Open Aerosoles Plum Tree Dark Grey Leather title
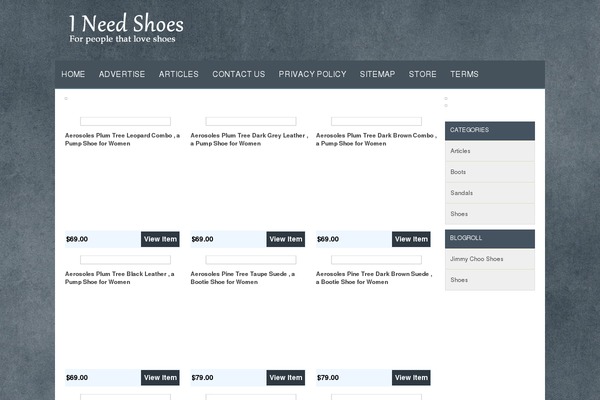Screen dimensions: 600x400 point(249,139)
